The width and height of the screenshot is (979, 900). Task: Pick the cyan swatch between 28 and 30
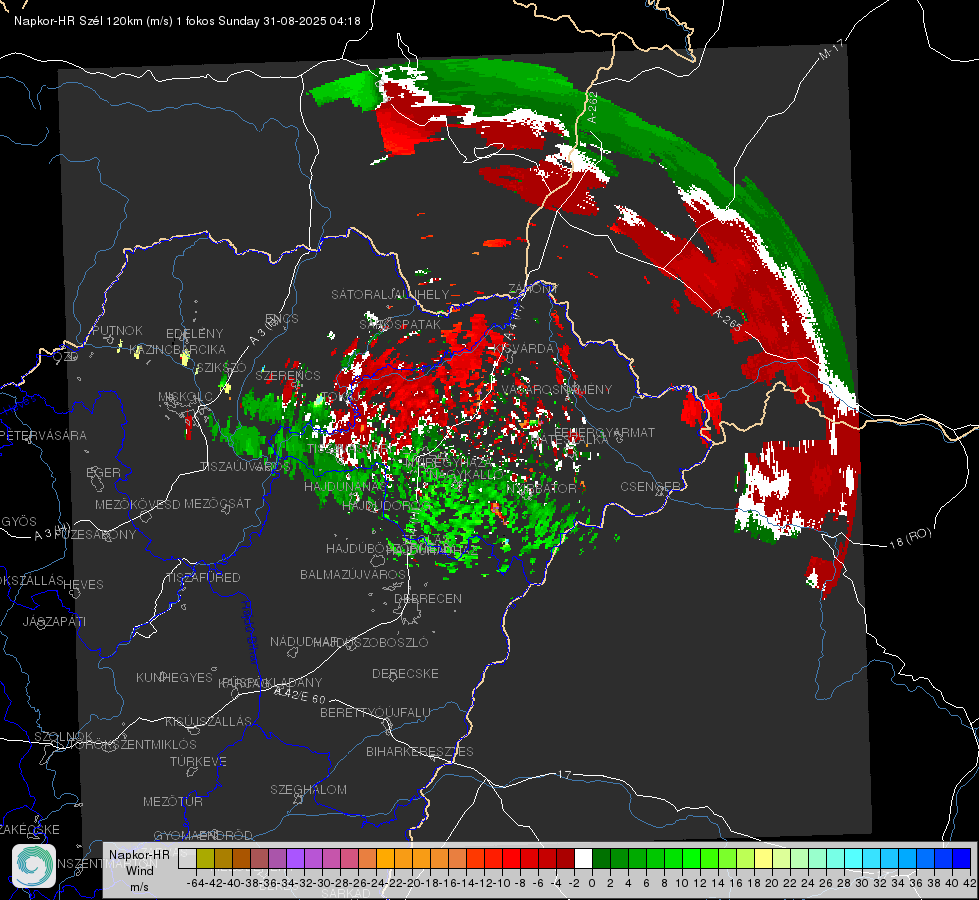[853, 858]
